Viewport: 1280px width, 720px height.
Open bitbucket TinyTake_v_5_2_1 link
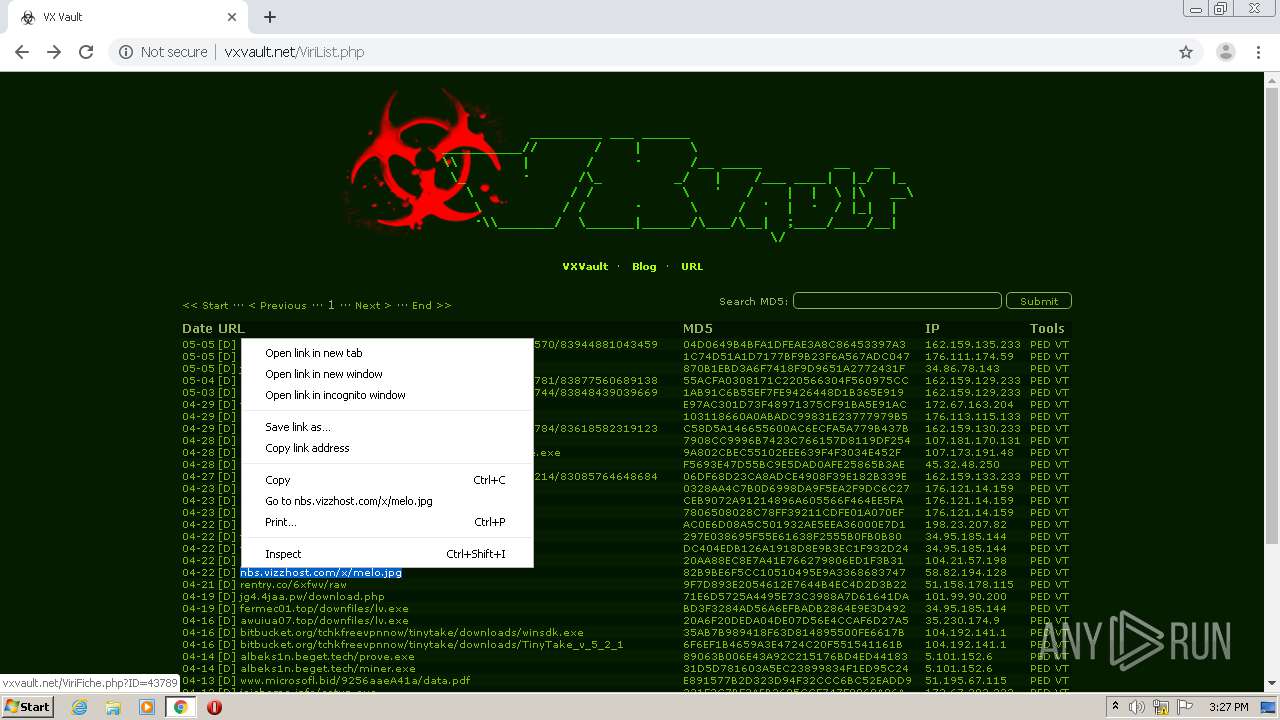pyautogui.click(x=431, y=645)
